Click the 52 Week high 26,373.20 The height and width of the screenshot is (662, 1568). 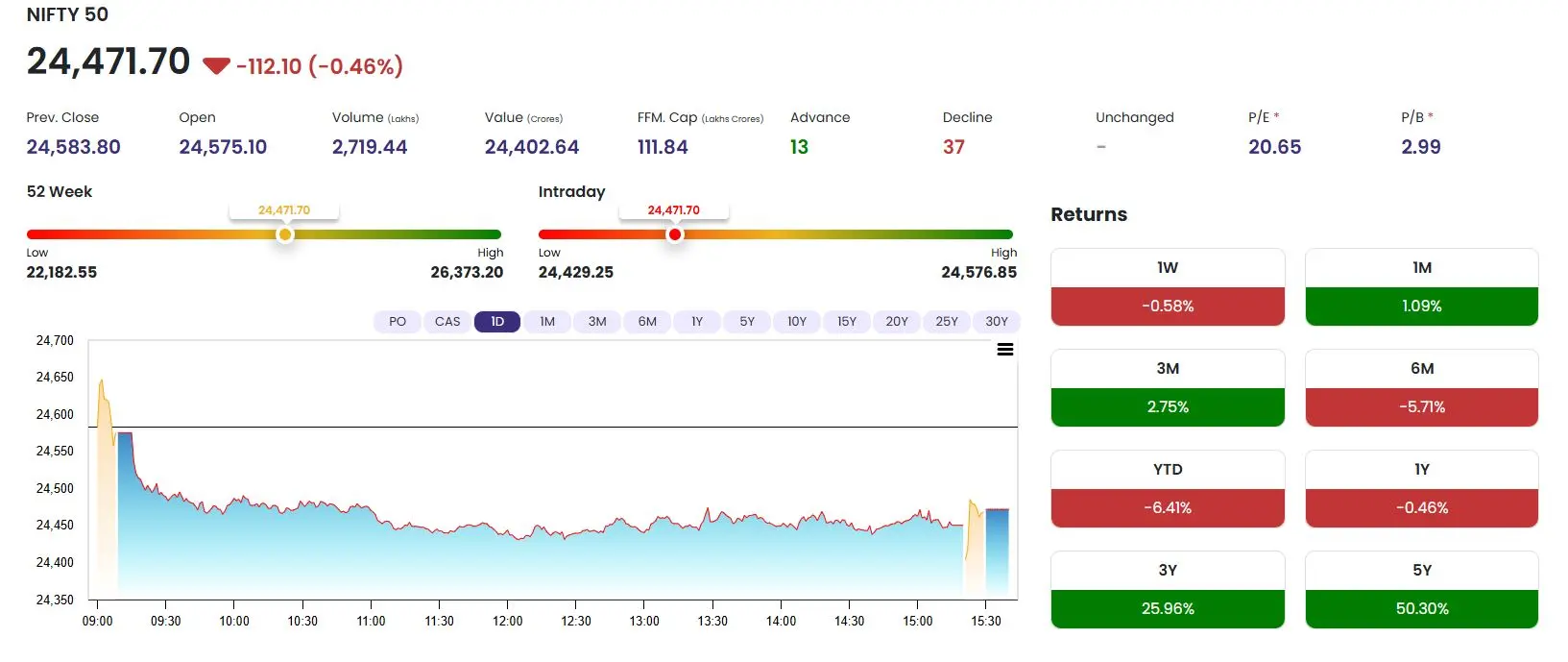pyautogui.click(x=467, y=273)
